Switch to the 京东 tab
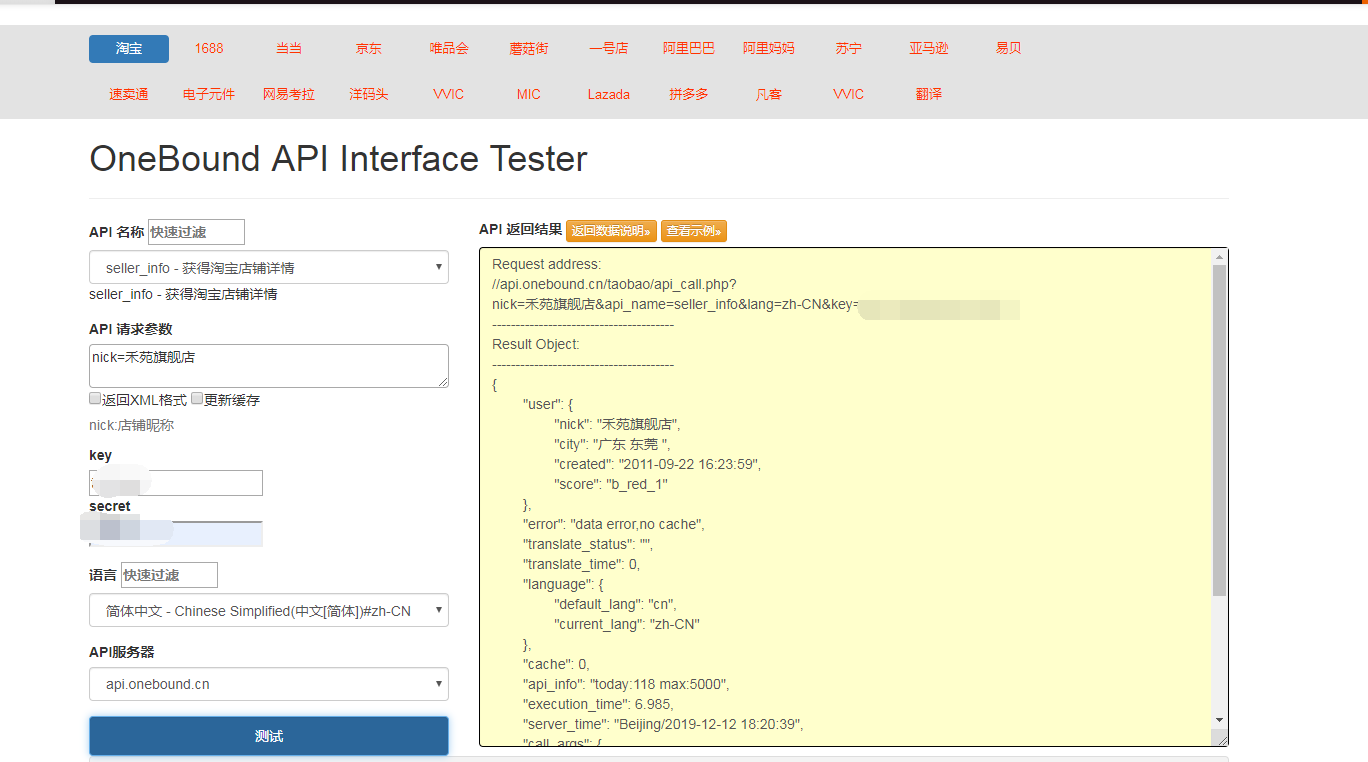1368x762 pixels. pyautogui.click(x=369, y=49)
